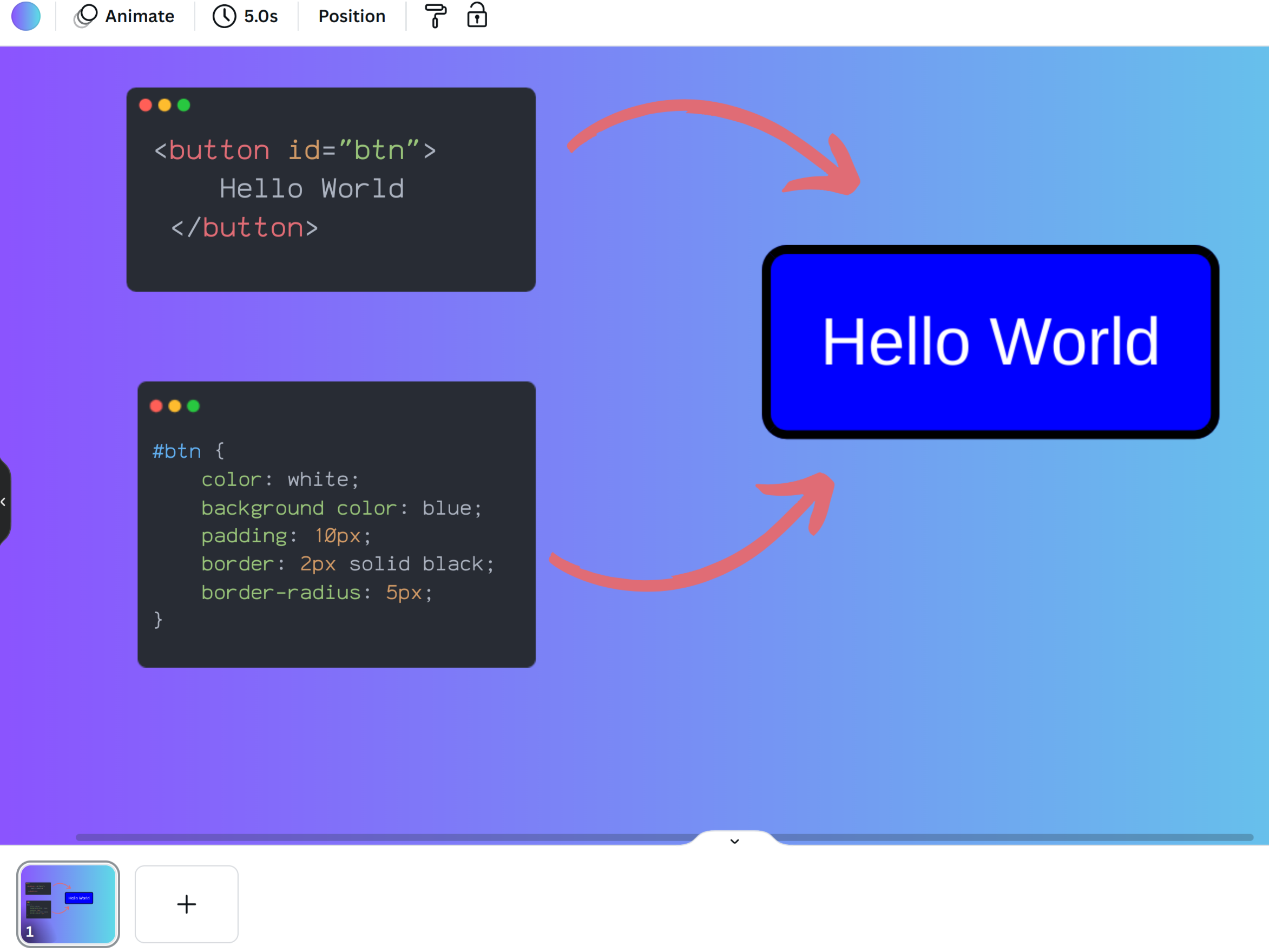Click the 5.0s duration label
This screenshot has height=952, width=1269.
click(x=261, y=16)
